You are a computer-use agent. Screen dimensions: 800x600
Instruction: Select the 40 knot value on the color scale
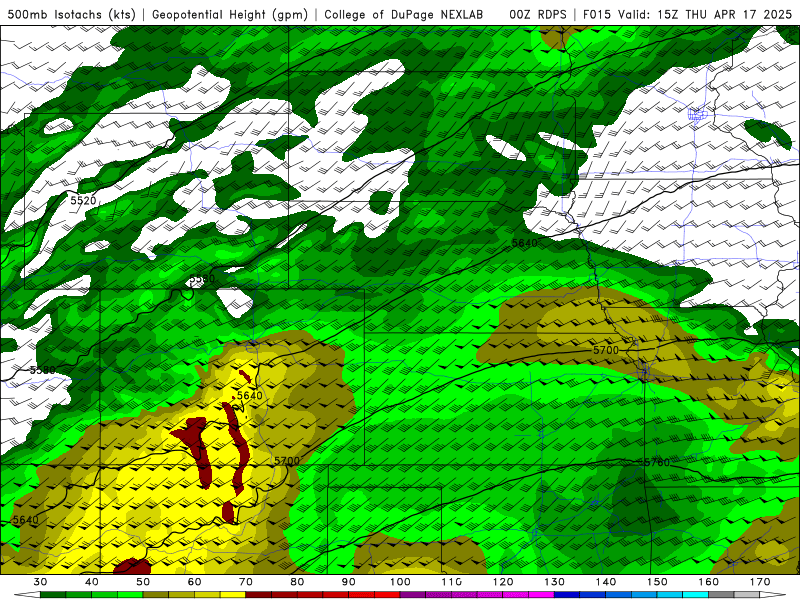[x=92, y=582]
